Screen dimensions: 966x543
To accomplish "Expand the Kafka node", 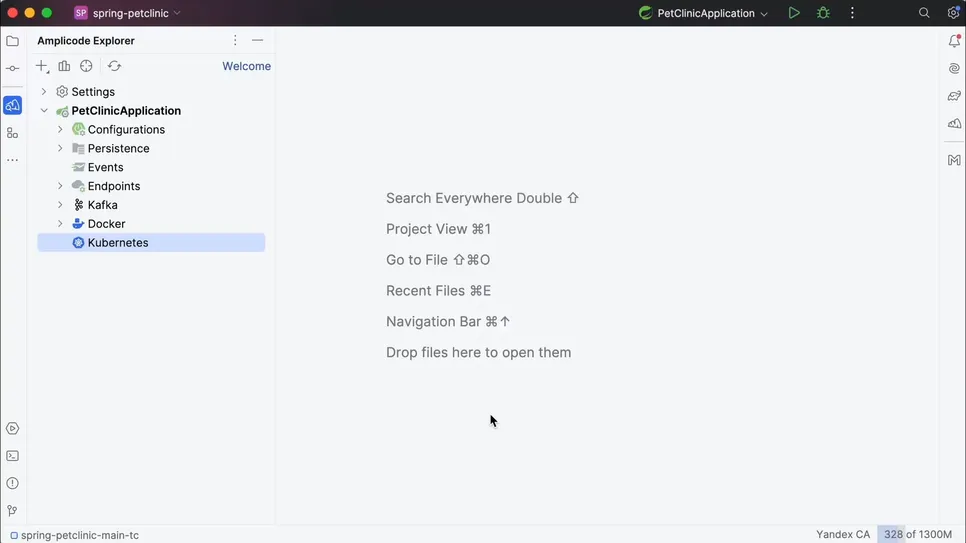I will (x=60, y=205).
